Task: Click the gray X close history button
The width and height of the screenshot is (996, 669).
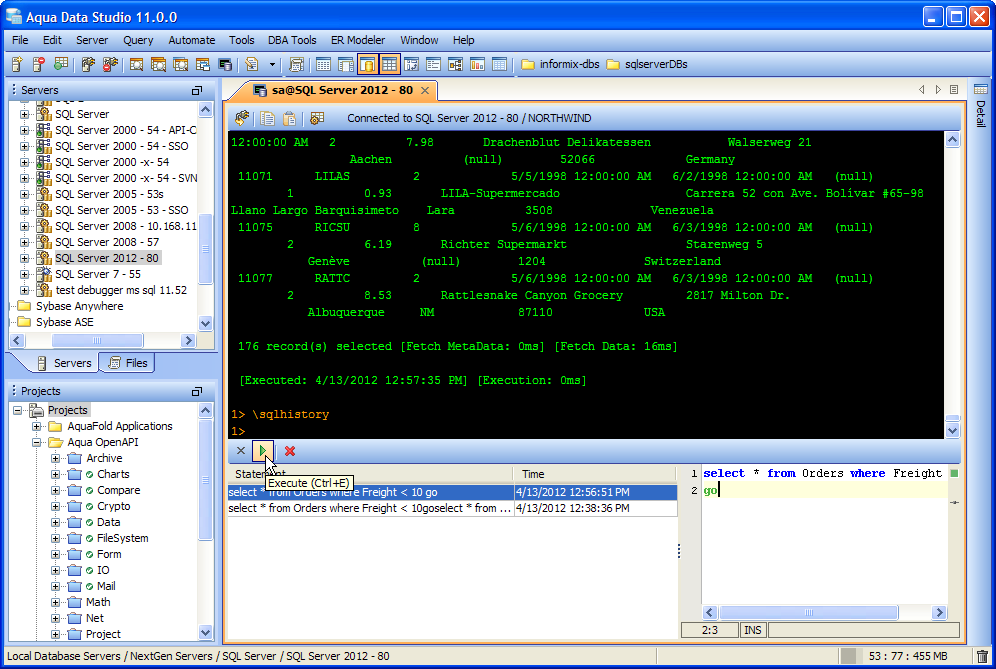Action: 241,451
